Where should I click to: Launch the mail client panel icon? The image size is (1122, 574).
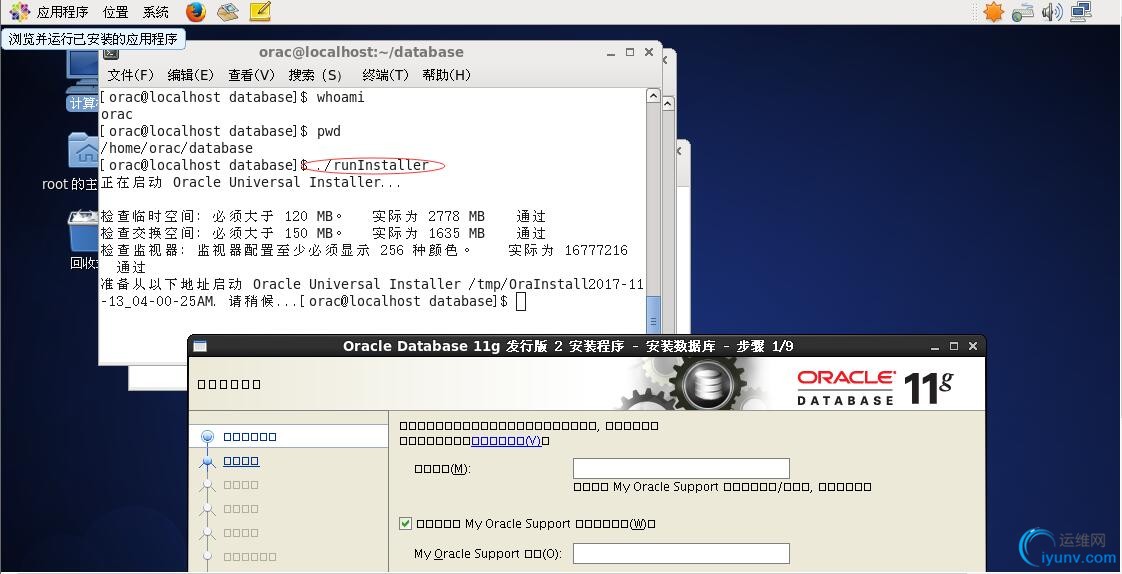coord(228,11)
